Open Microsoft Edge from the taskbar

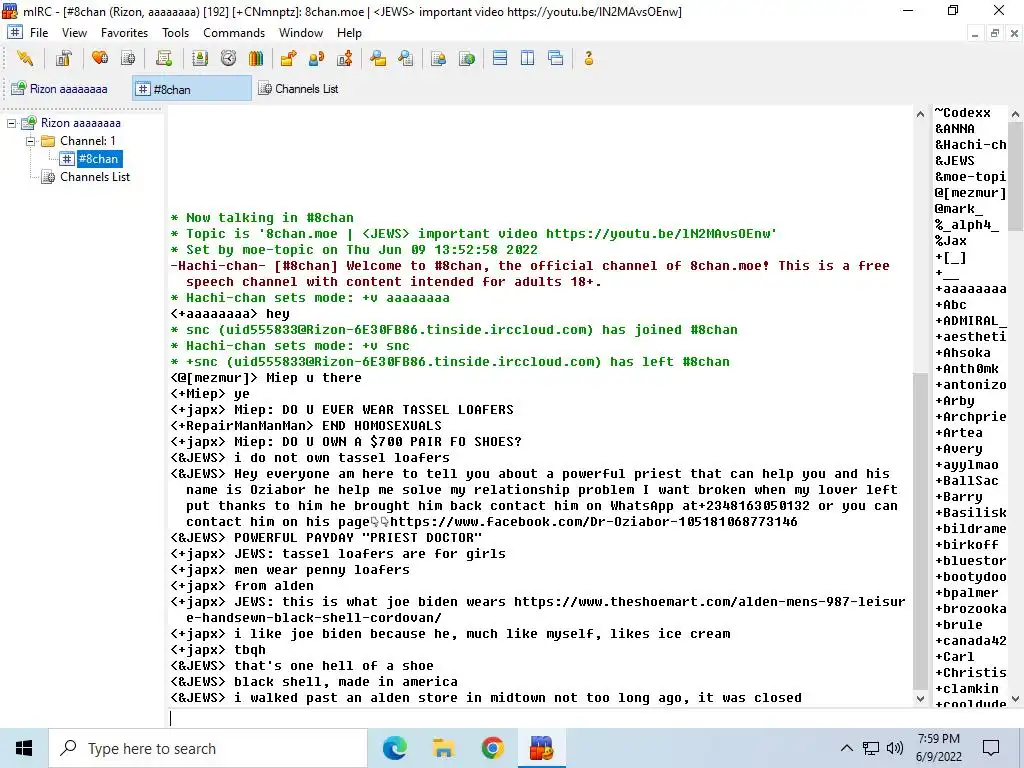tap(394, 748)
